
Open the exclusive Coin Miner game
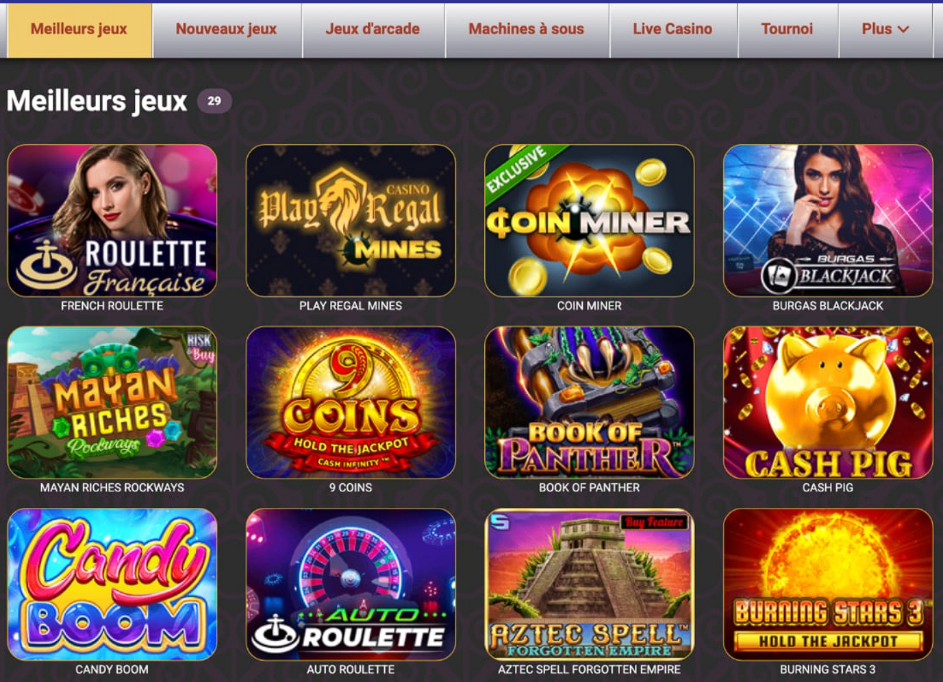[x=589, y=221]
